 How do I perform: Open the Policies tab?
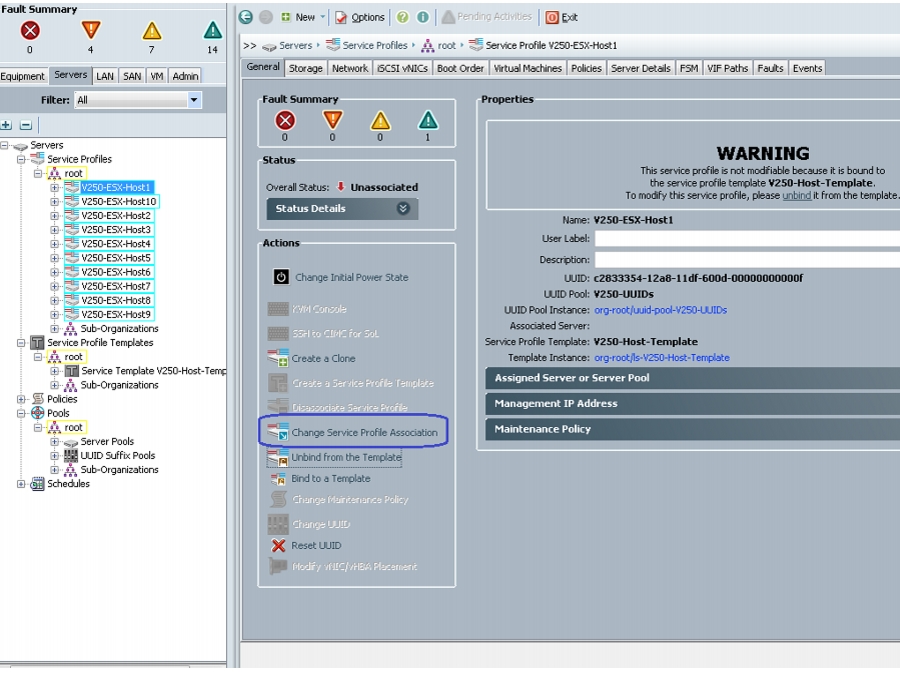[586, 68]
